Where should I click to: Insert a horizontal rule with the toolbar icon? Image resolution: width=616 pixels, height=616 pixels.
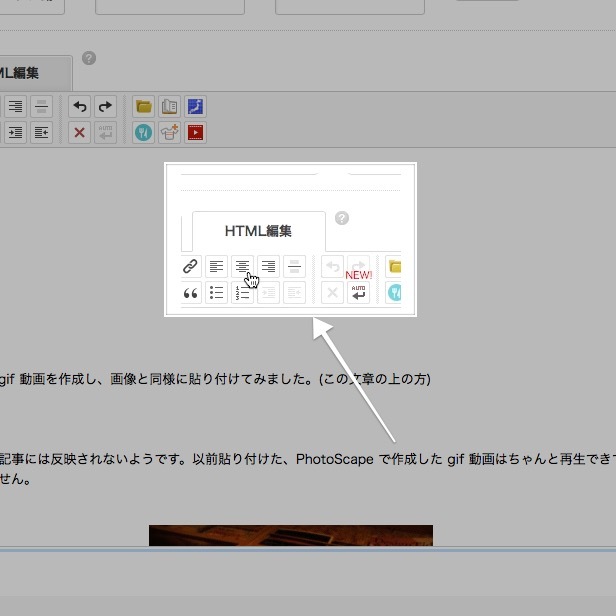pyautogui.click(x=41, y=106)
